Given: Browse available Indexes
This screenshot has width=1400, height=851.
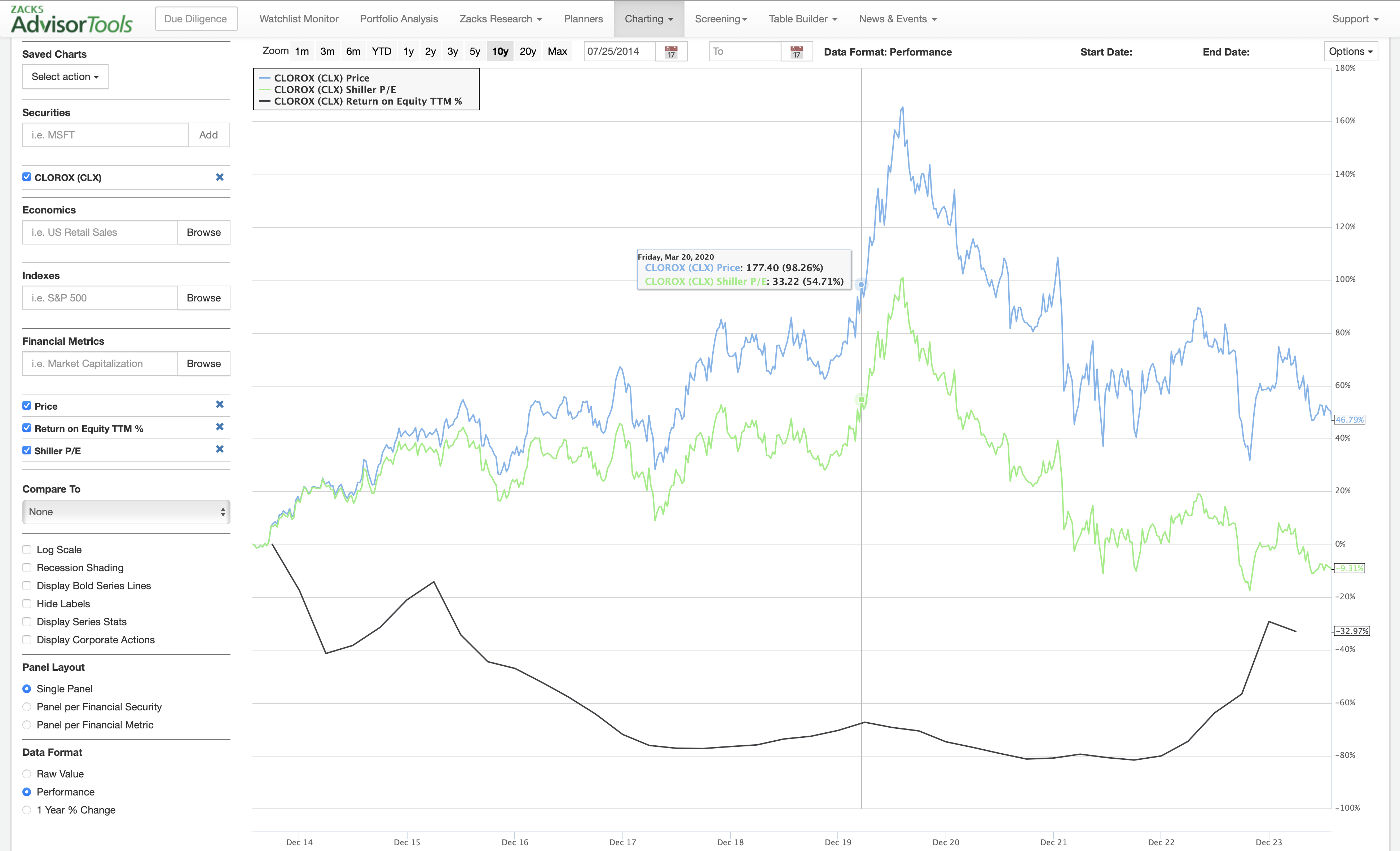Looking at the screenshot, I should 203,298.
